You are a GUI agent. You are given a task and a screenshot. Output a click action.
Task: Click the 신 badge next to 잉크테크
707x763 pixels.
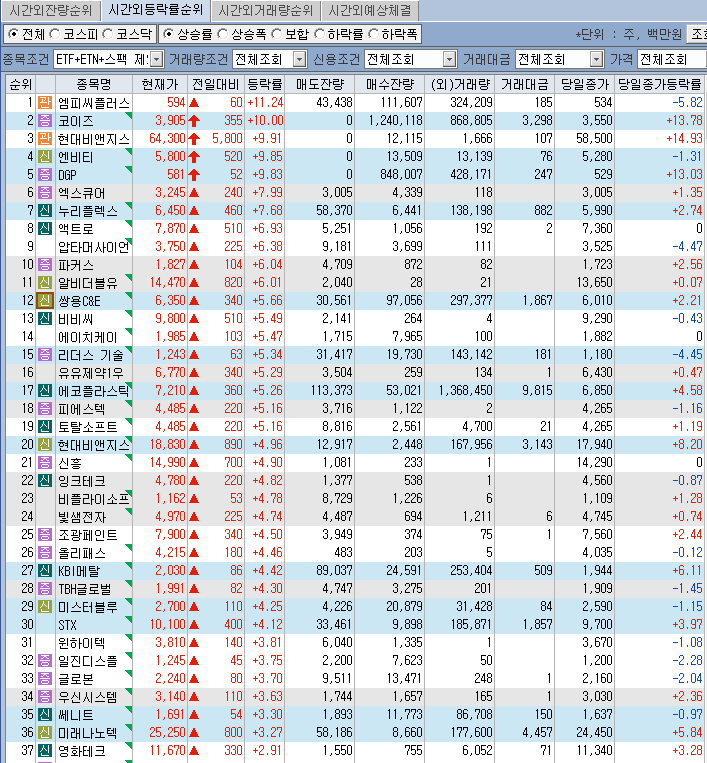(x=45, y=481)
